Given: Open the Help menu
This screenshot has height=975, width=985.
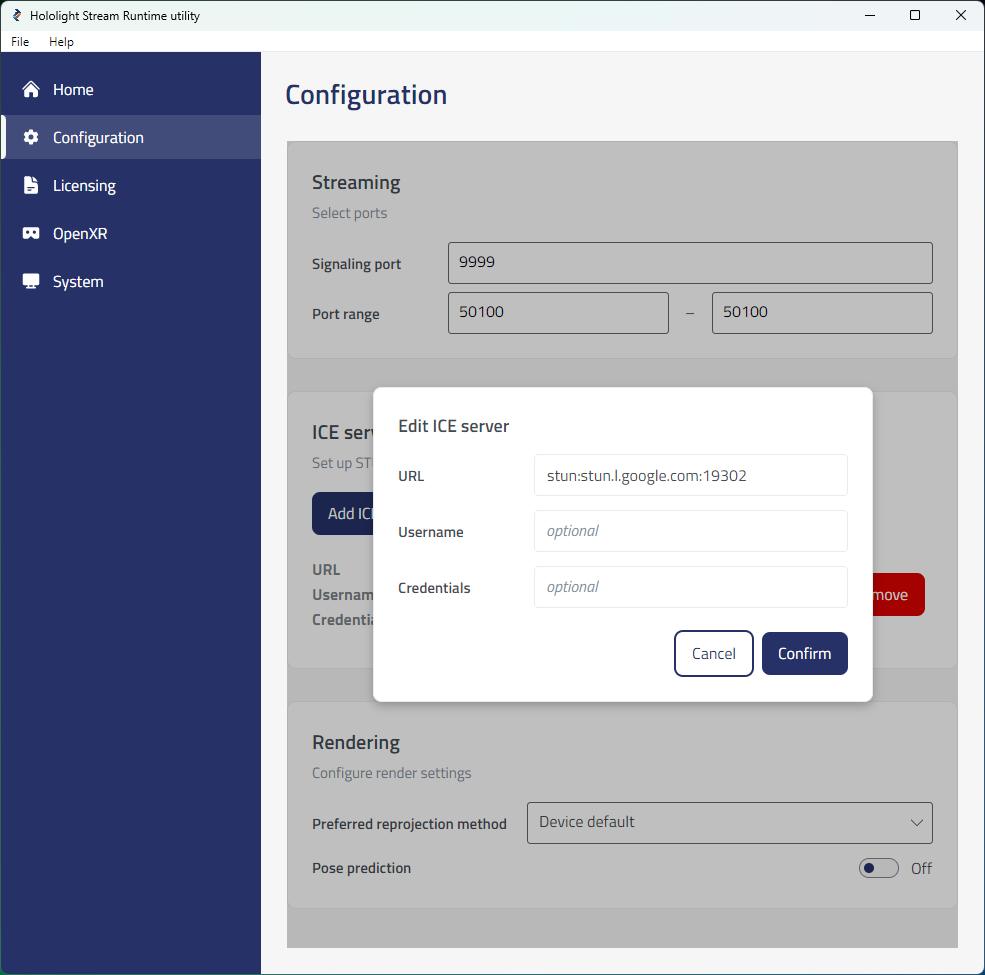Looking at the screenshot, I should (x=61, y=41).
